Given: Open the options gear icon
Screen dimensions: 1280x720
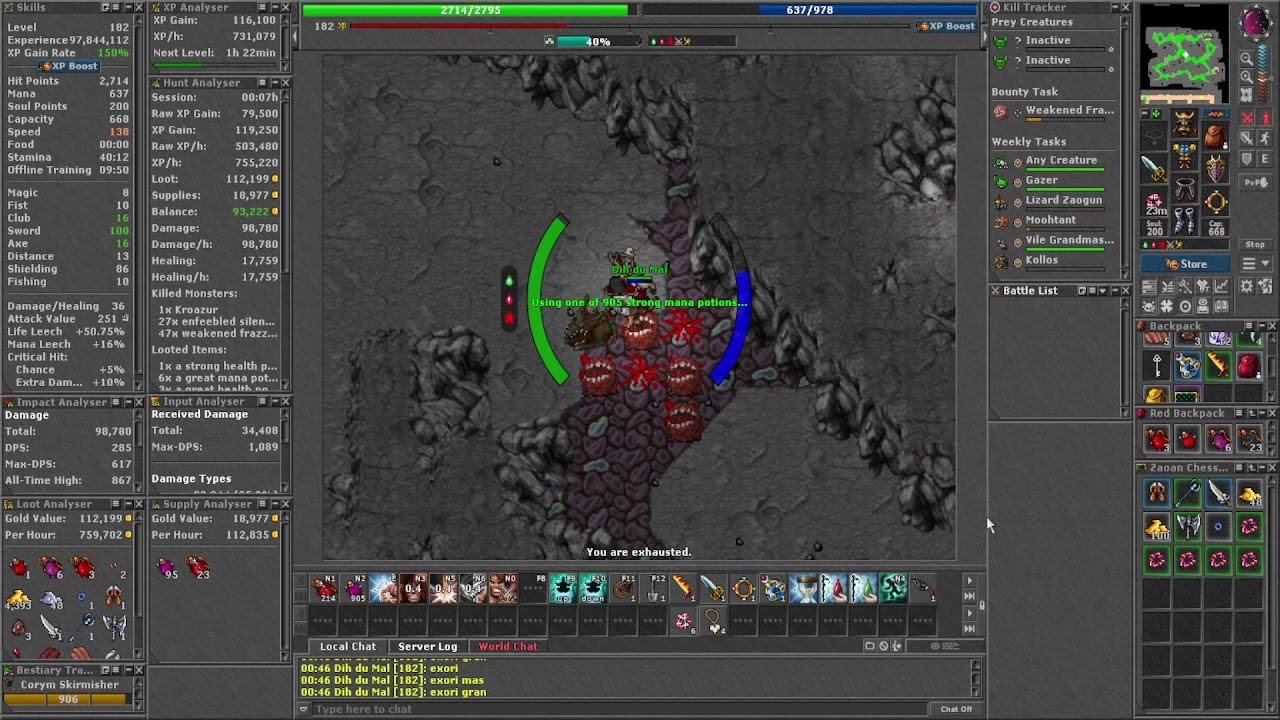Looking at the screenshot, I should point(1246,285).
